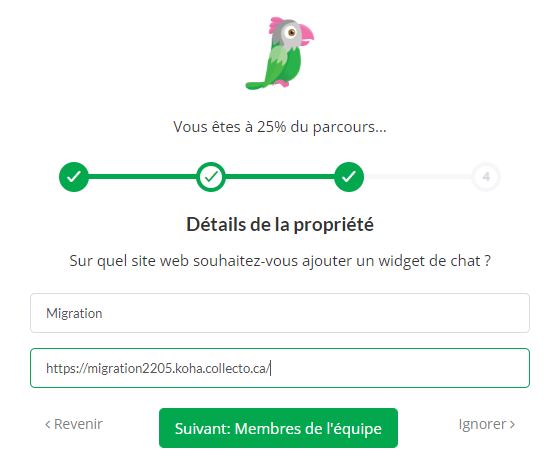Click the parrot mascot's green body
This screenshot has height=476, width=546.
[x=284, y=67]
